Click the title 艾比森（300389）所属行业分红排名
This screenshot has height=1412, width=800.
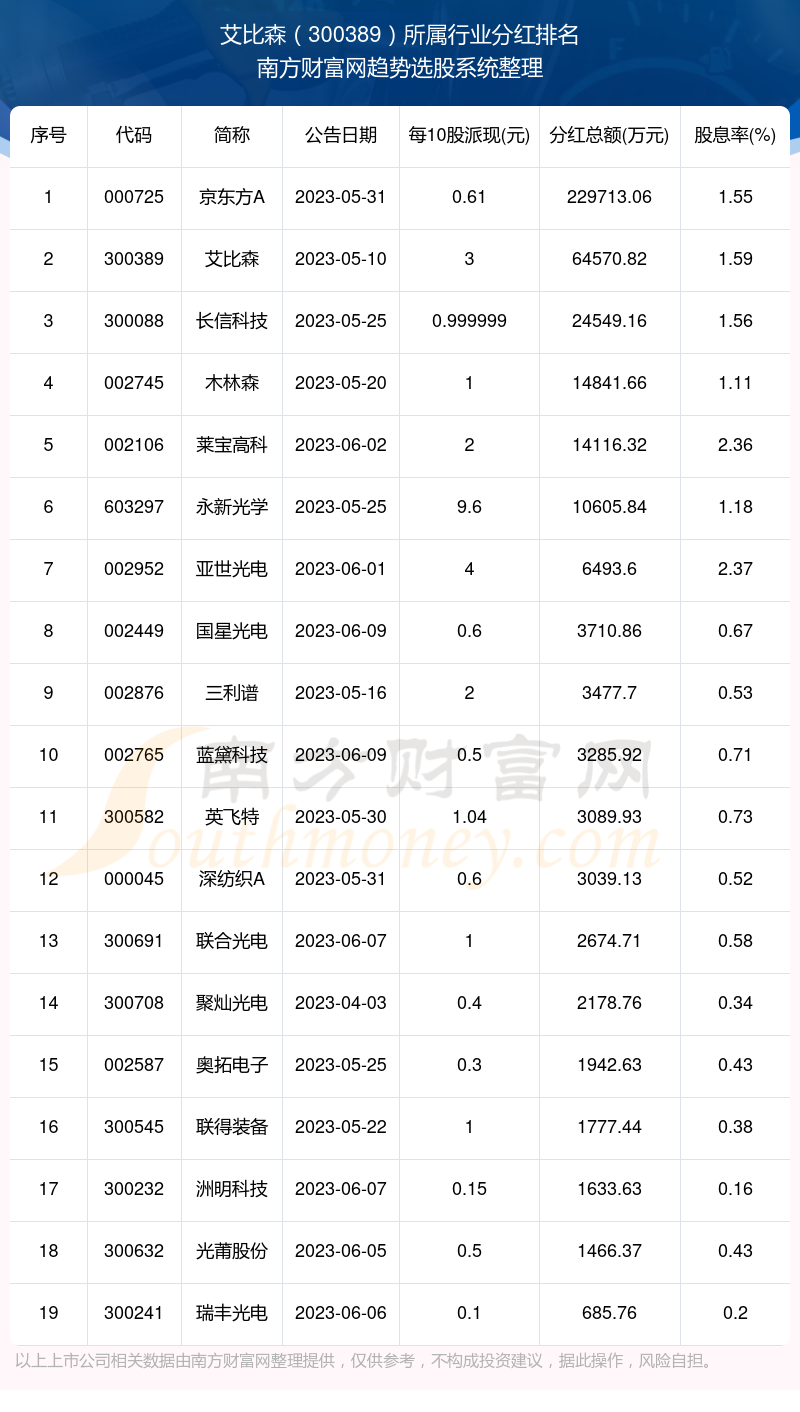point(400,35)
